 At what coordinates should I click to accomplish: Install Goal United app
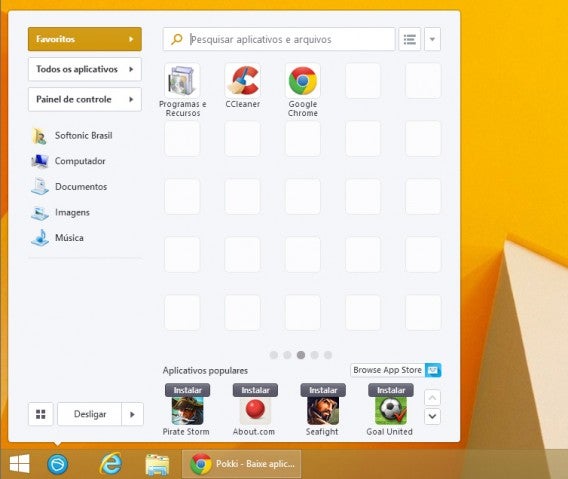click(391, 390)
